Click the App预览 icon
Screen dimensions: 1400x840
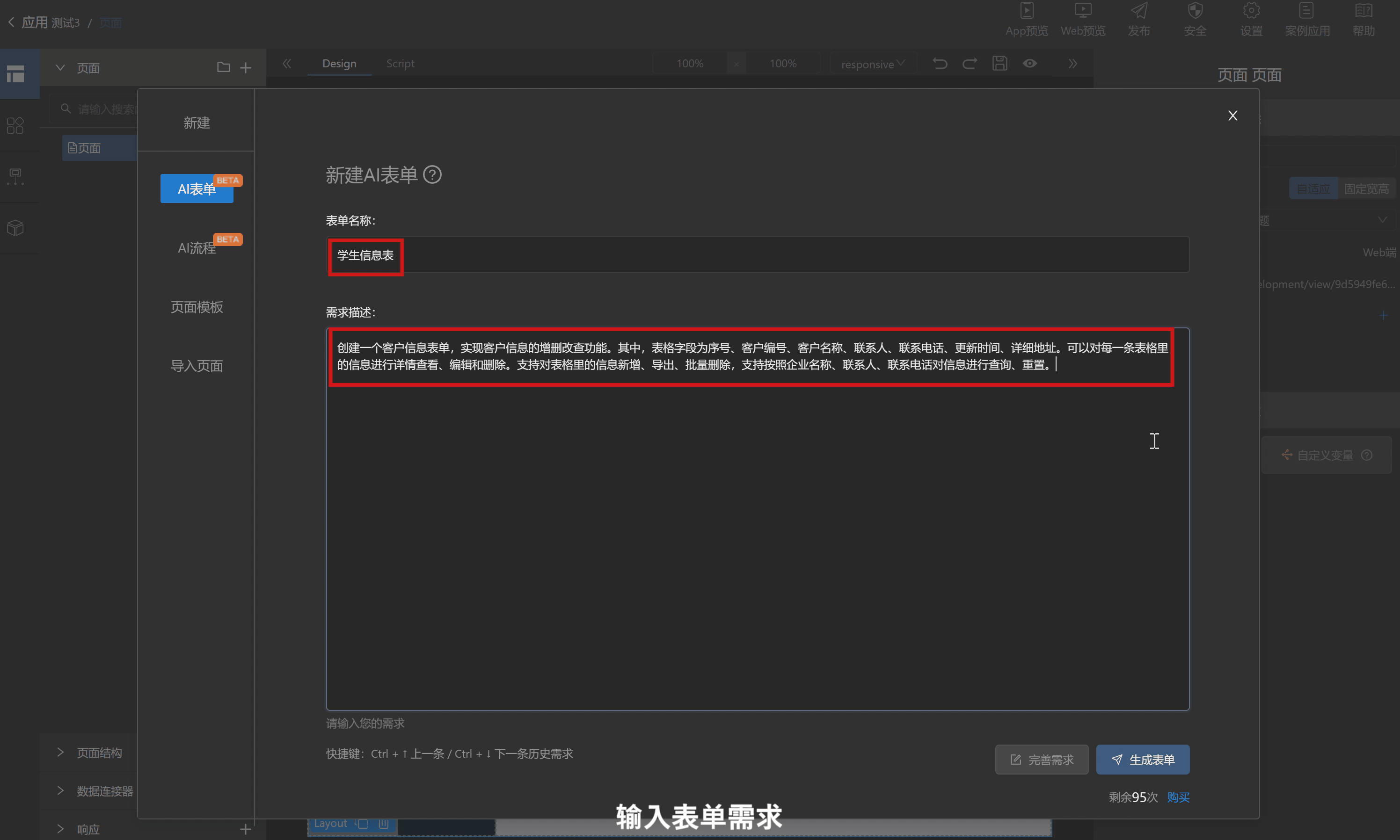(1026, 11)
